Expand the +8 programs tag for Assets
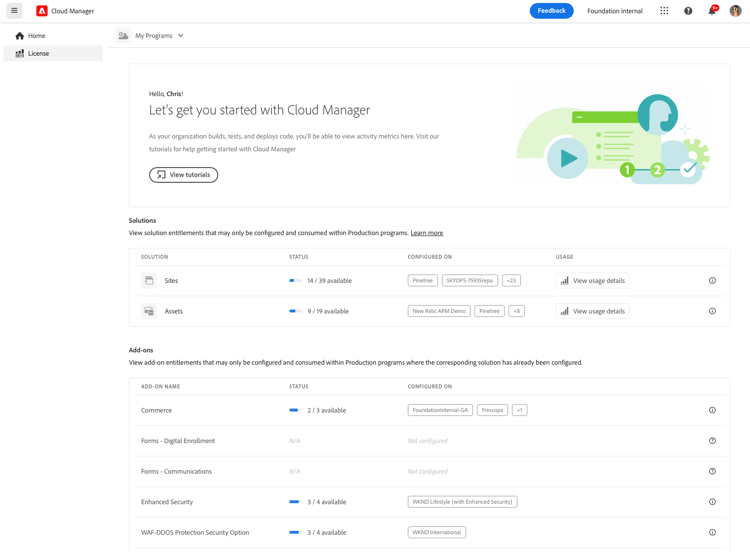The width and height of the screenshot is (750, 552). click(516, 311)
